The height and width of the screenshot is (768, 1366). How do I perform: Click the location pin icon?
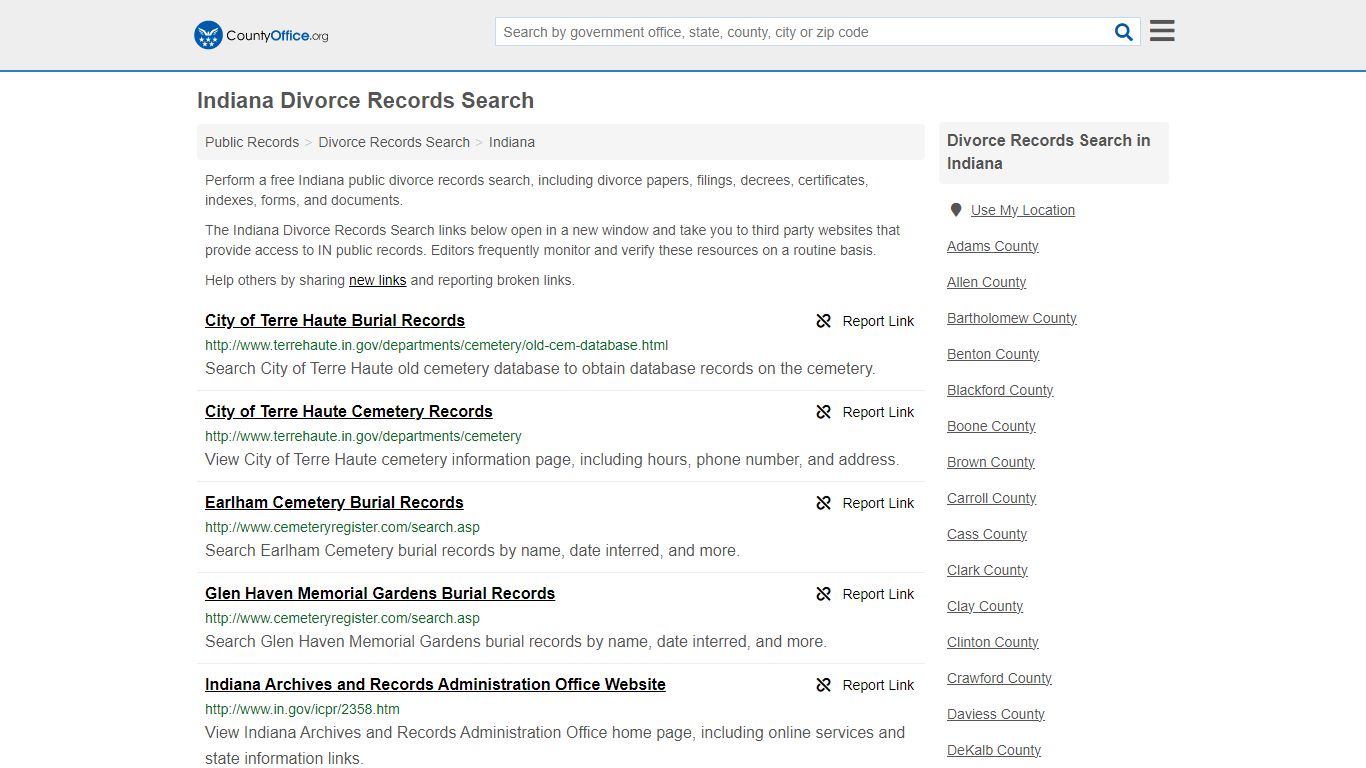tap(956, 210)
